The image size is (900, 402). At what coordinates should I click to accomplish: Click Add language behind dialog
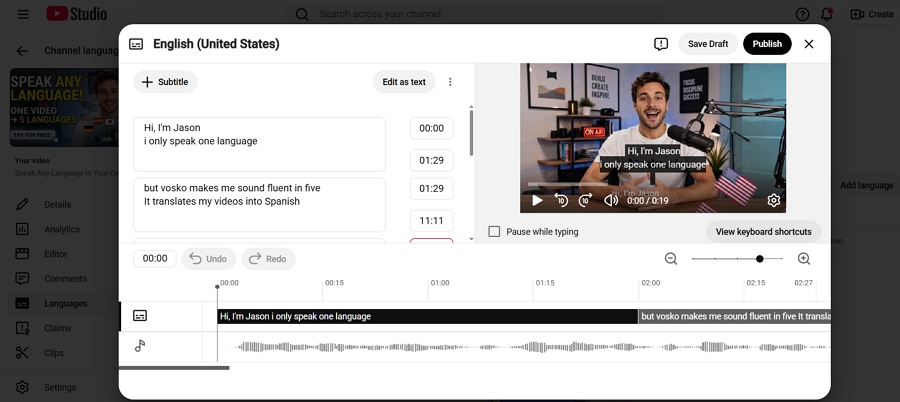[x=866, y=185]
